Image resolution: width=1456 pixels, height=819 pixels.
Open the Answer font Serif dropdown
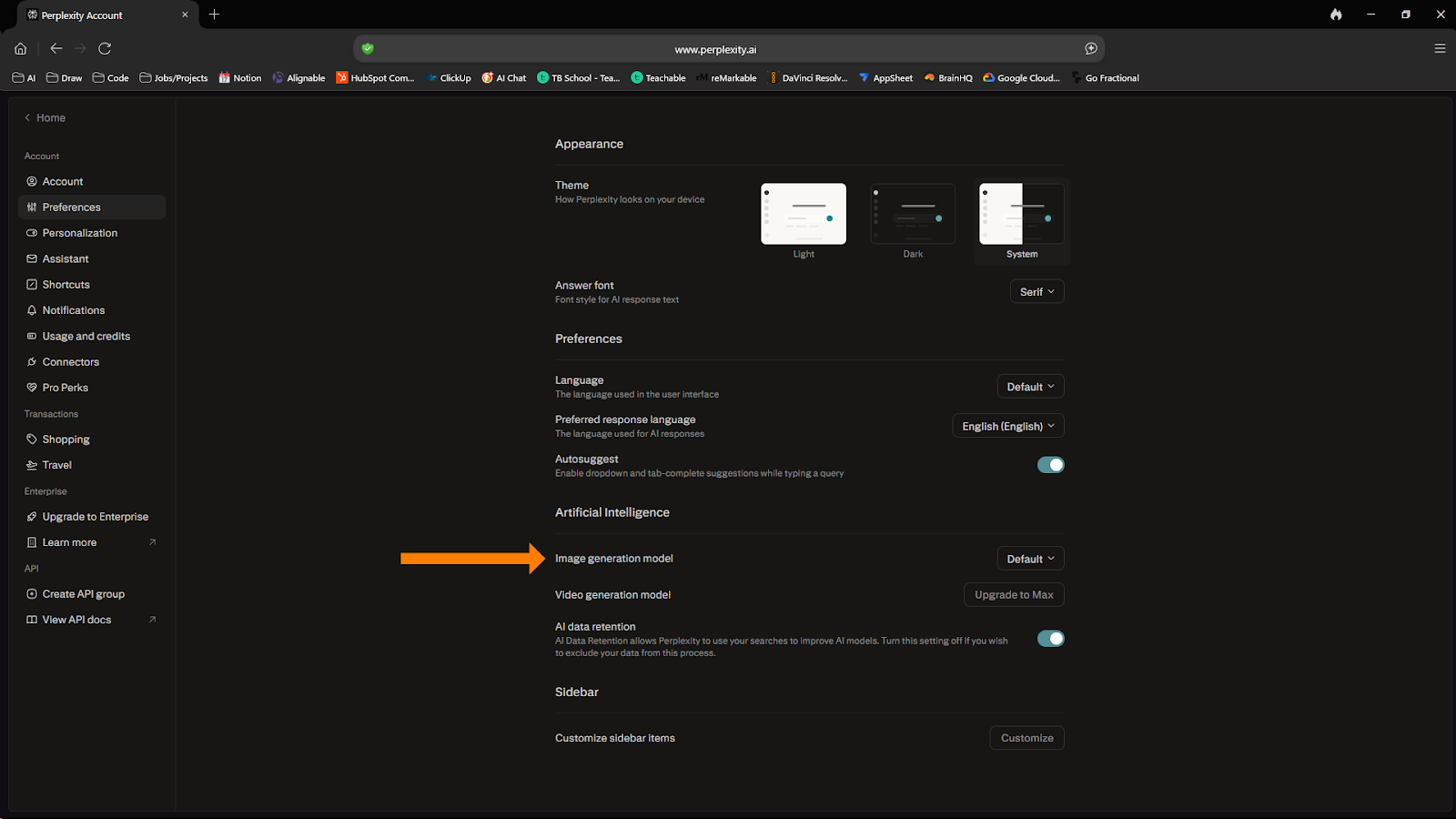[1036, 291]
